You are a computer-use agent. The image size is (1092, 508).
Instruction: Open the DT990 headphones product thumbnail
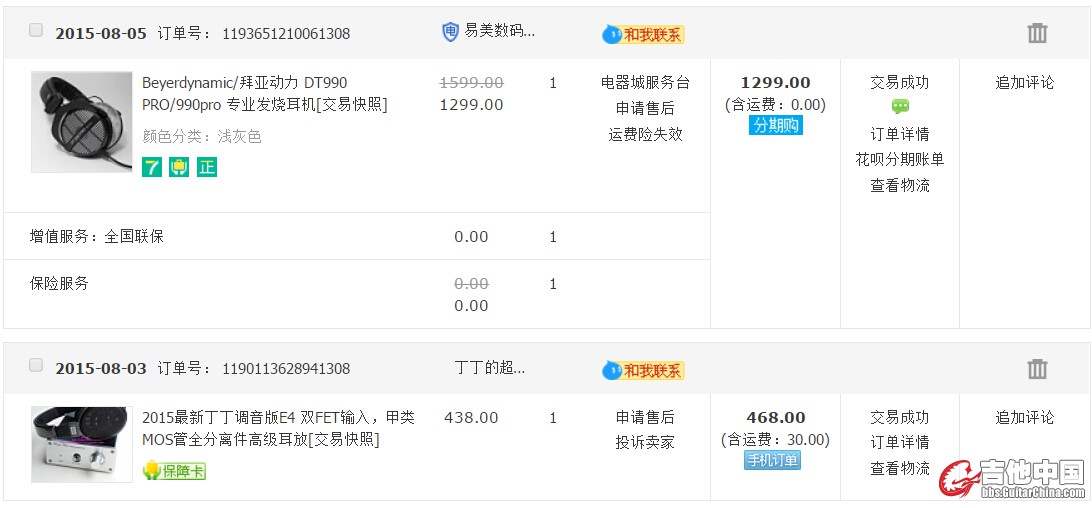(82, 121)
